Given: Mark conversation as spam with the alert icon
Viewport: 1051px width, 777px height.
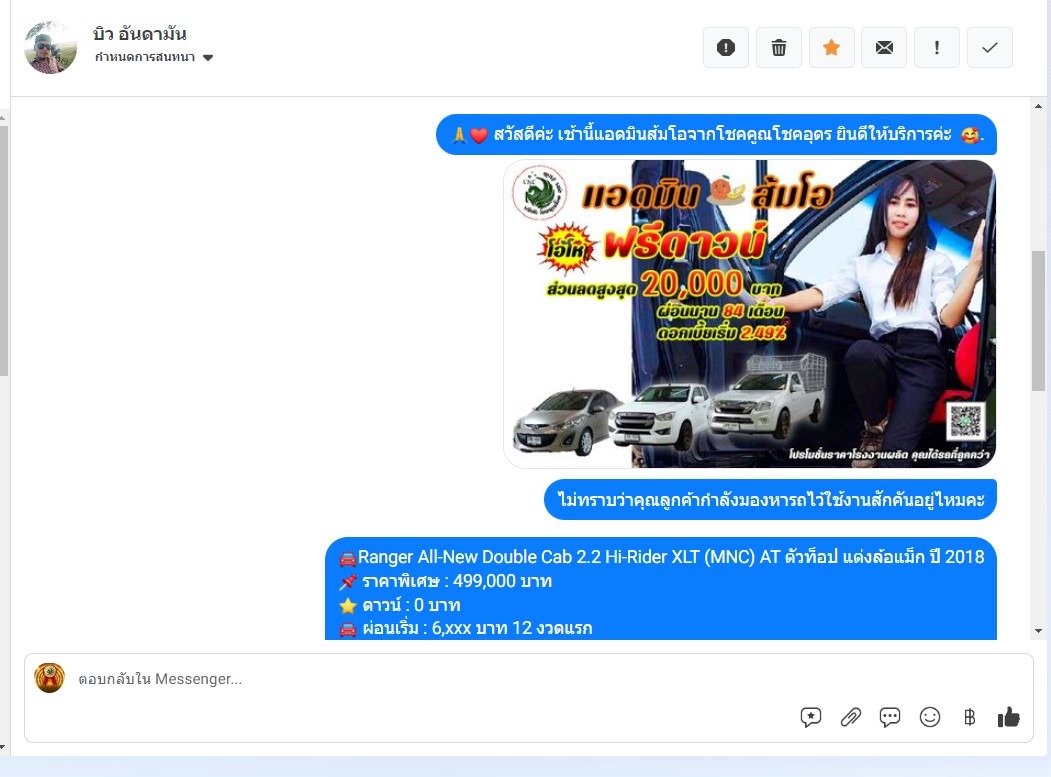Looking at the screenshot, I should 726,48.
